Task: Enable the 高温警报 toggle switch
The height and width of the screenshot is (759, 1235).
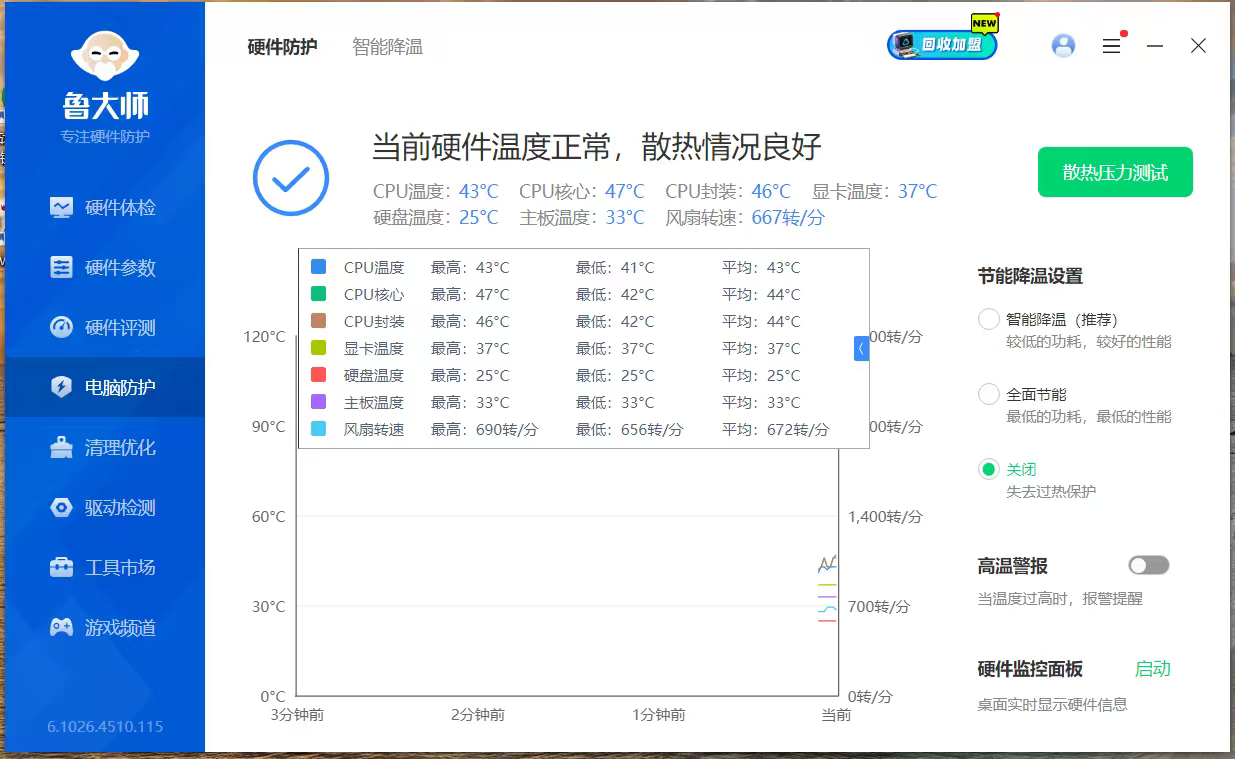Action: pyautogui.click(x=1148, y=566)
